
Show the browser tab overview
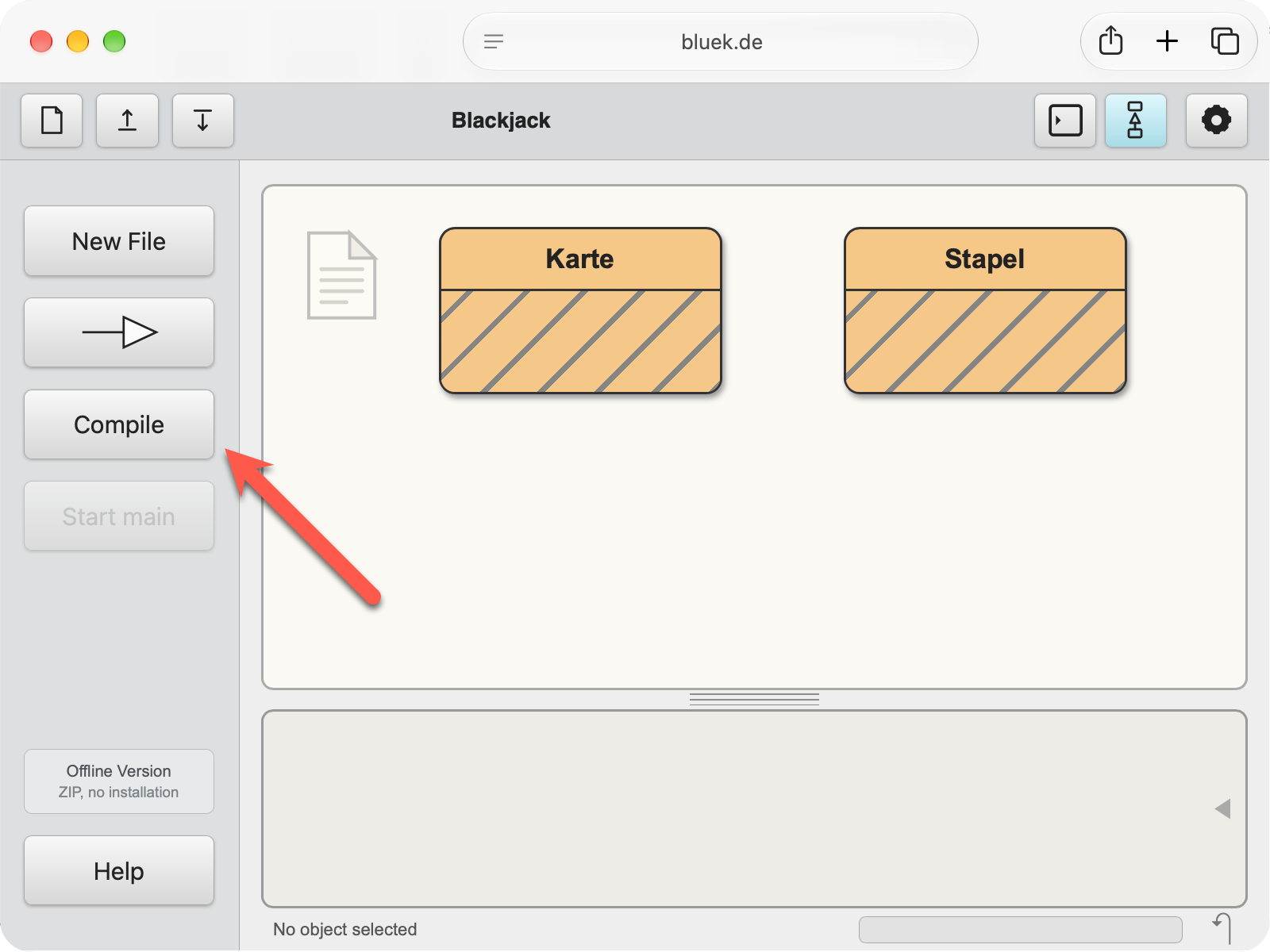point(1225,41)
